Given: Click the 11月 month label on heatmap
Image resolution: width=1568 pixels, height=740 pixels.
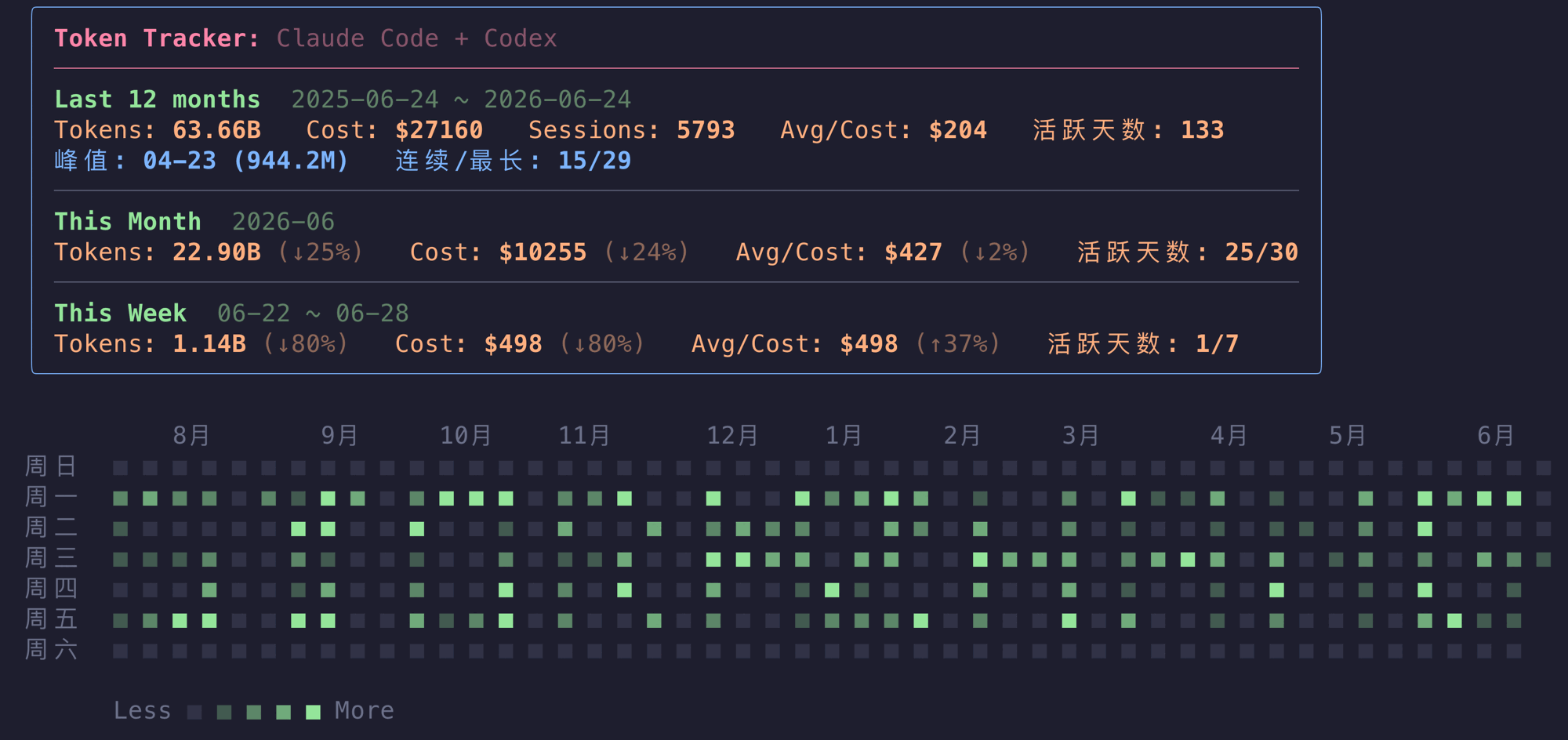Looking at the screenshot, I should [584, 435].
